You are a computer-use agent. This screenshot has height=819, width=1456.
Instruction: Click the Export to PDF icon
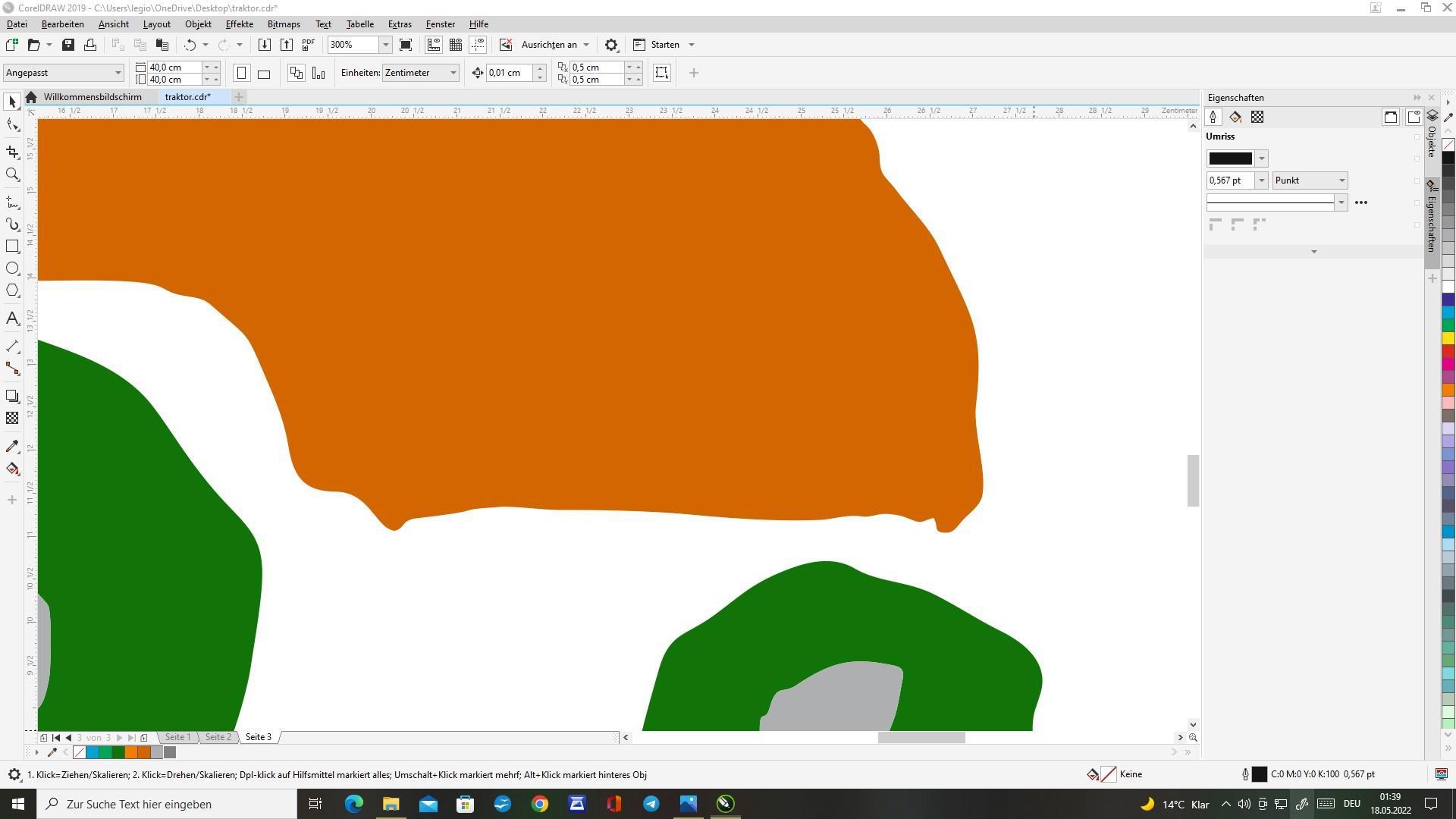pyautogui.click(x=309, y=45)
